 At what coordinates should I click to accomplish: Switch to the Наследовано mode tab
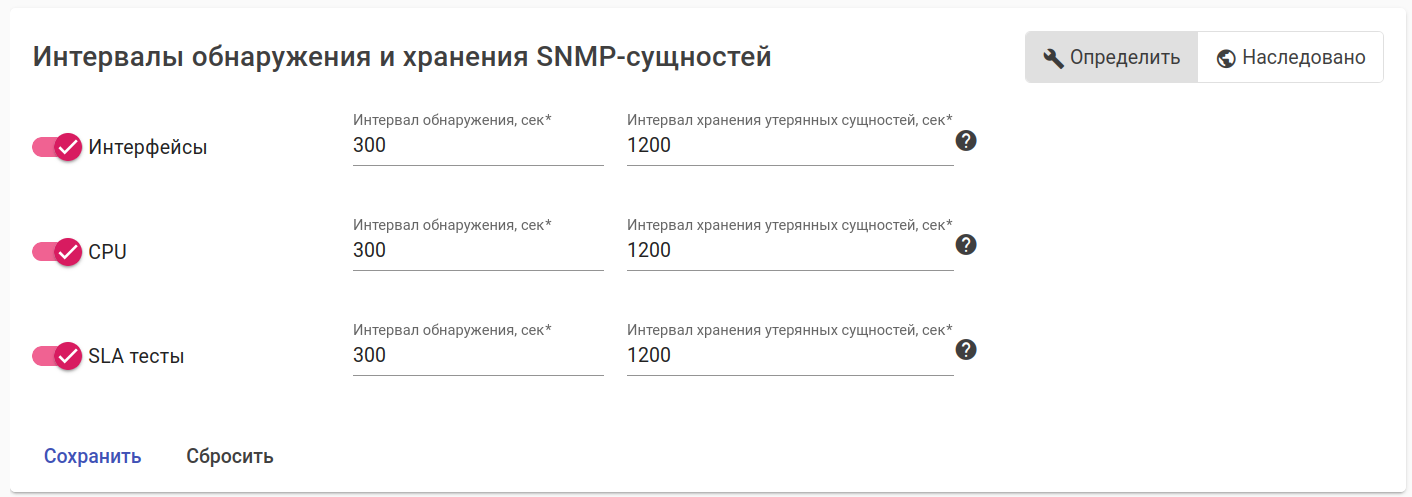click(x=1290, y=57)
